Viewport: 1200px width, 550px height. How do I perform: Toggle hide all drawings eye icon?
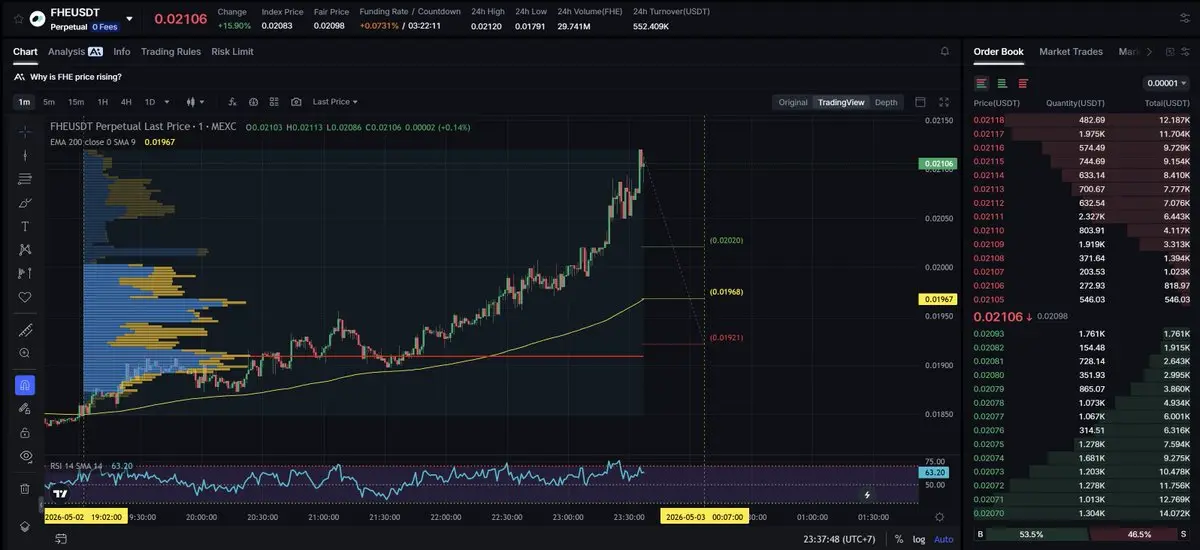click(x=25, y=456)
